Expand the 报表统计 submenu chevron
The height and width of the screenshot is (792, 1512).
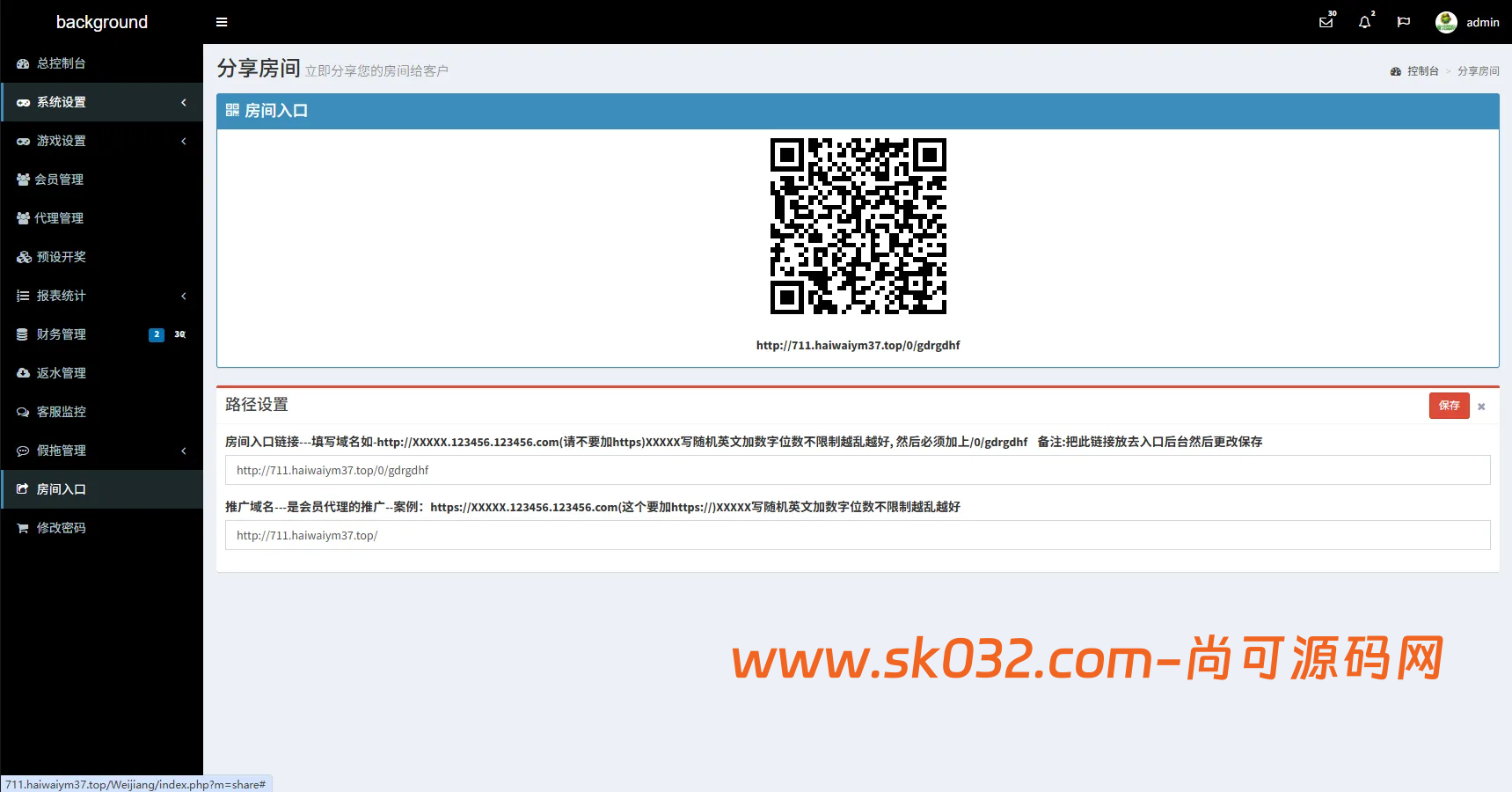(x=184, y=296)
